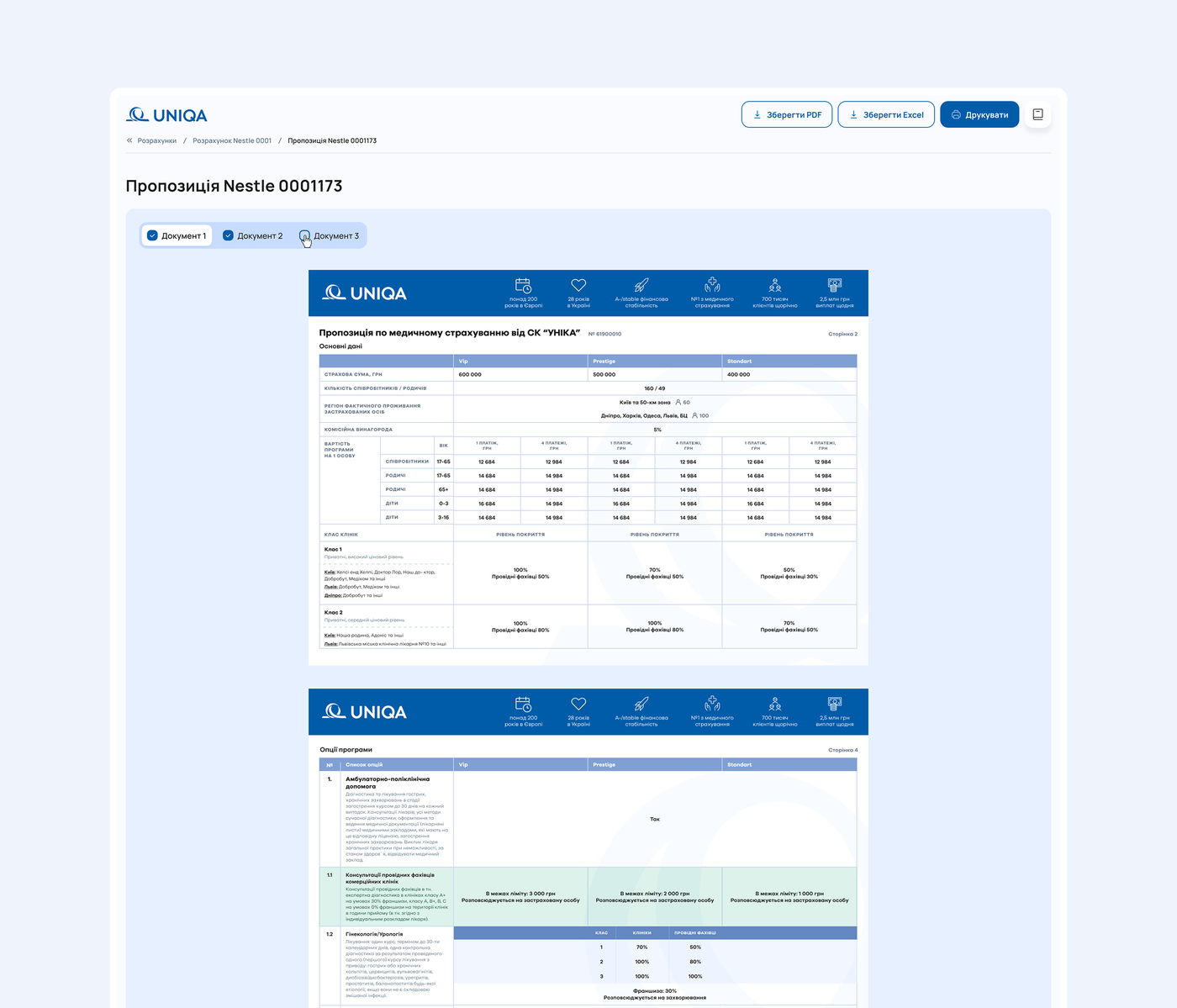Click the rocket icon on the Сторінка 2 page header
The width and height of the screenshot is (1177, 1008).
[641, 285]
